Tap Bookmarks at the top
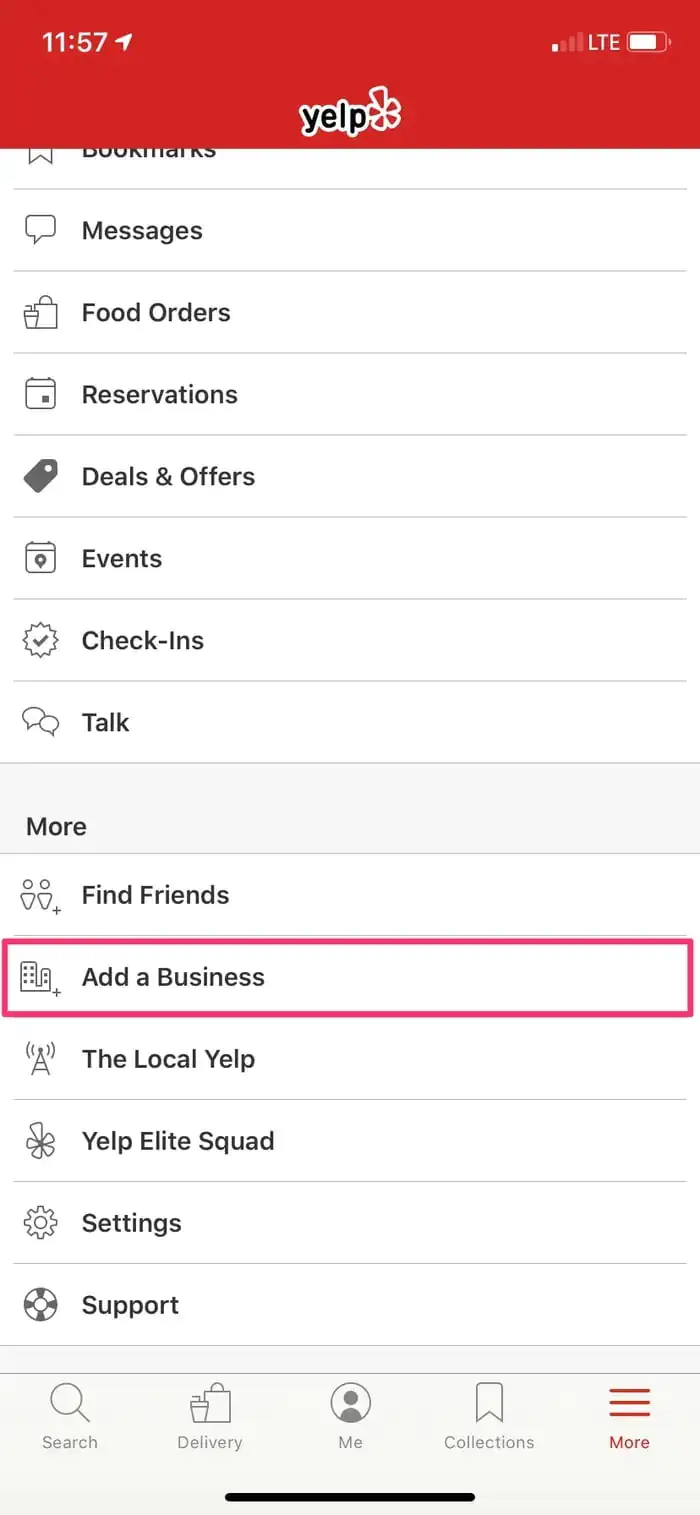 150,152
